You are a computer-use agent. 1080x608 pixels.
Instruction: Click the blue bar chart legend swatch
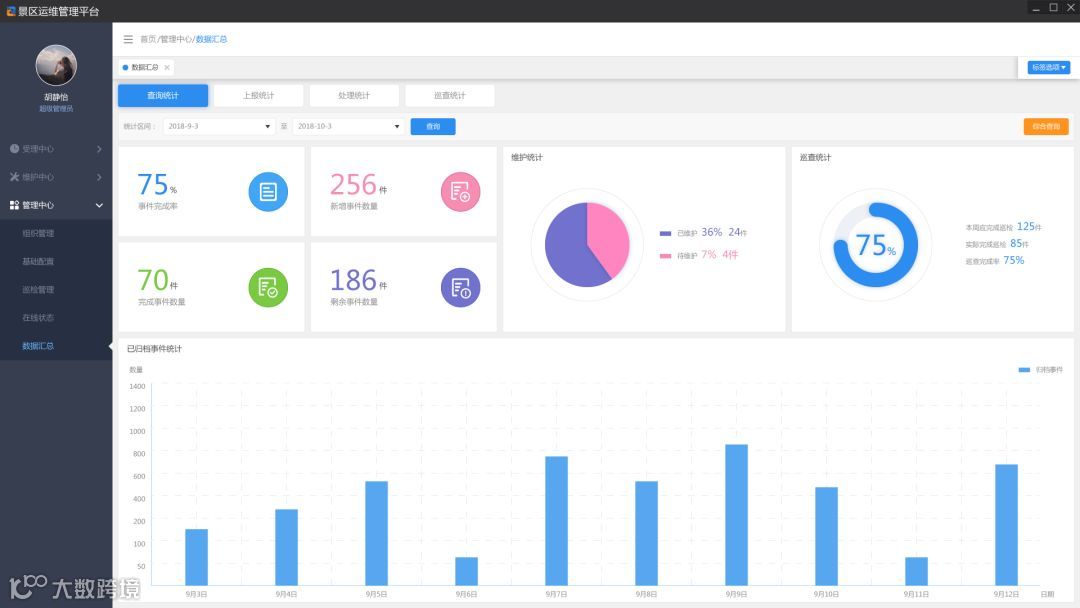coord(1024,370)
